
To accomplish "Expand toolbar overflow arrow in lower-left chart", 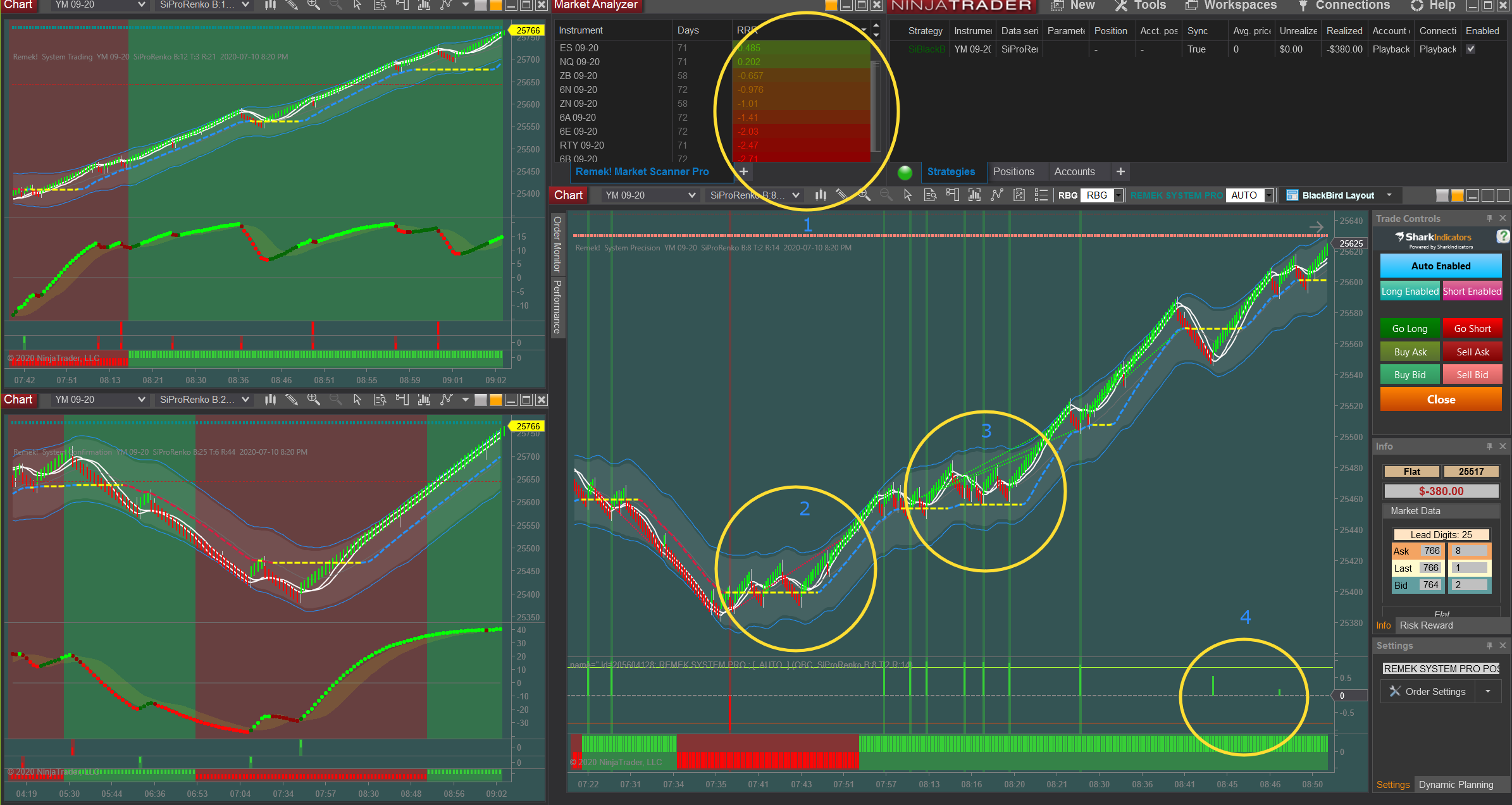I will click(466, 400).
